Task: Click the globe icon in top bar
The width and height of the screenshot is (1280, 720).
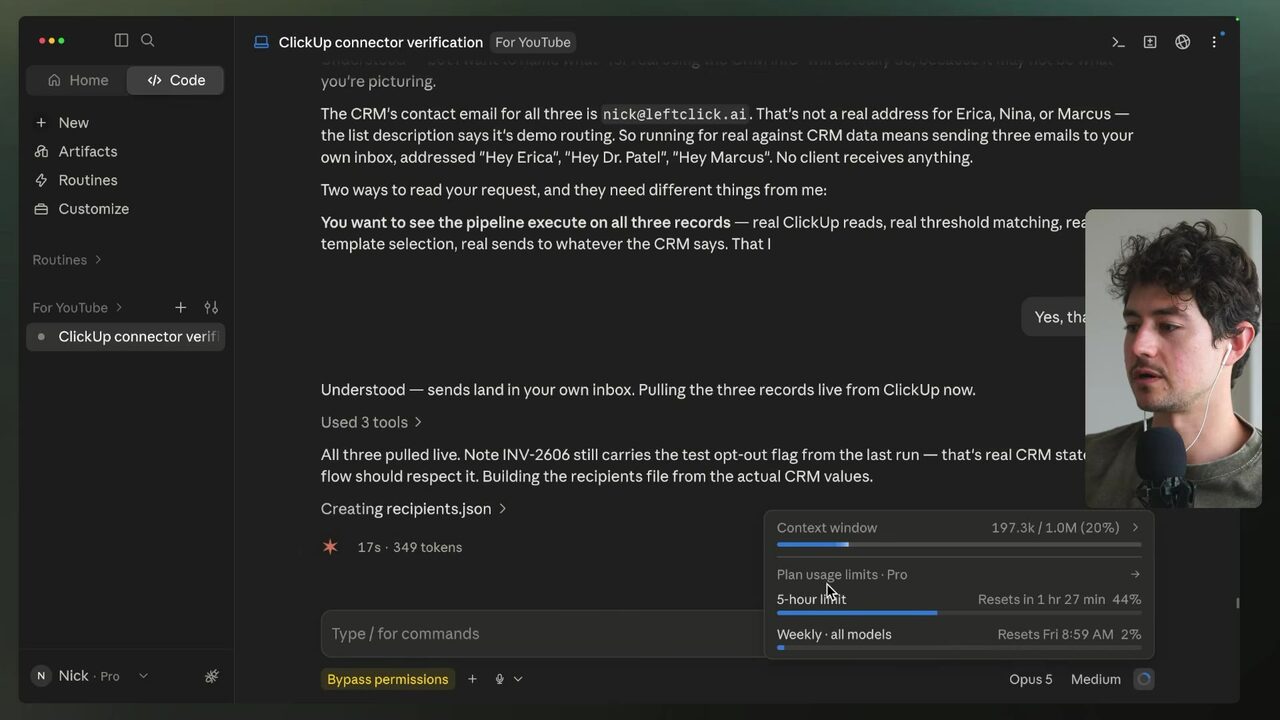Action: tap(1182, 42)
